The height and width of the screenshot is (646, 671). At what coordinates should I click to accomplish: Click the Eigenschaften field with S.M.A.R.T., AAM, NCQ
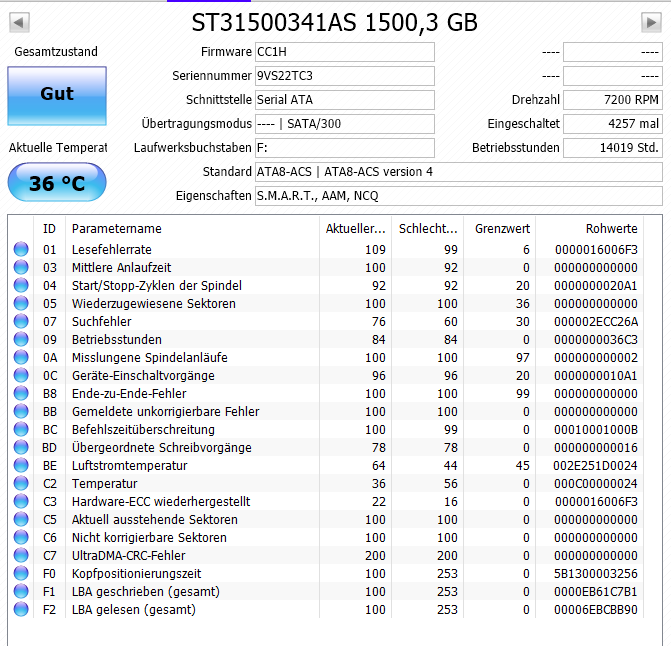pyautogui.click(x=459, y=196)
